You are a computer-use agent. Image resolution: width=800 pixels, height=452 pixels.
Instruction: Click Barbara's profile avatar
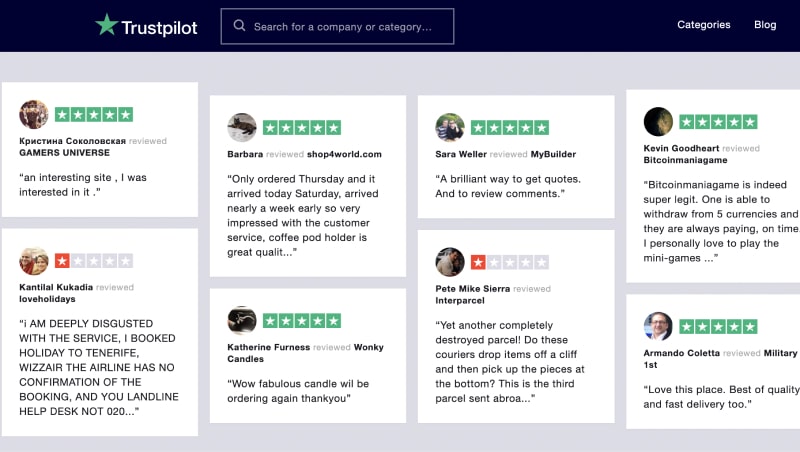[242, 127]
